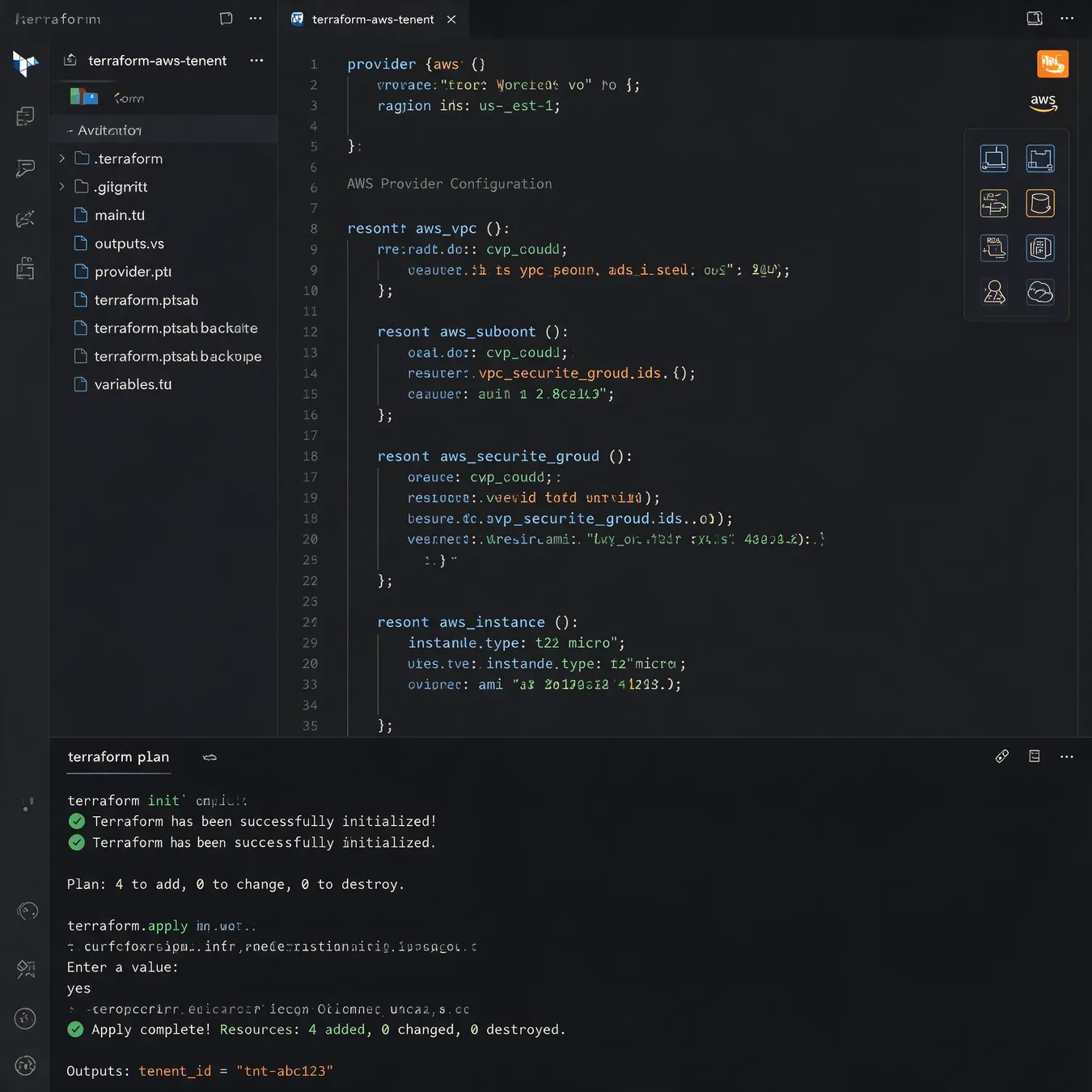The width and height of the screenshot is (1092, 1092).
Task: Open the chat icon in the activity bar
Action: pos(26,168)
